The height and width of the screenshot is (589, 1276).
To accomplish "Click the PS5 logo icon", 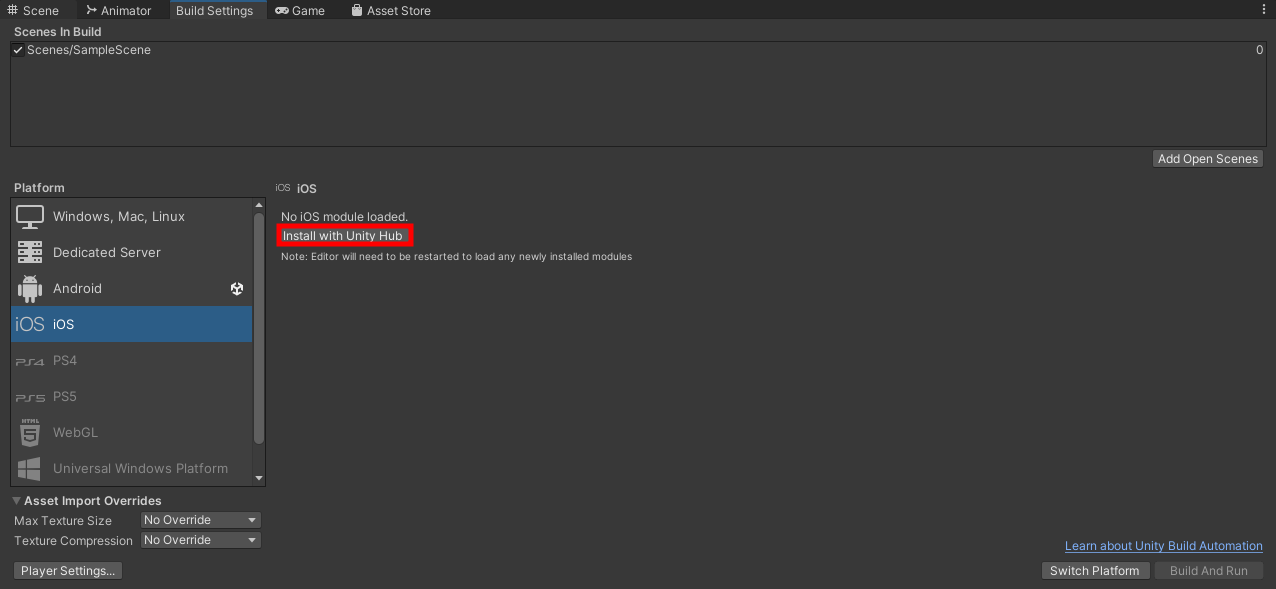I will (x=30, y=397).
